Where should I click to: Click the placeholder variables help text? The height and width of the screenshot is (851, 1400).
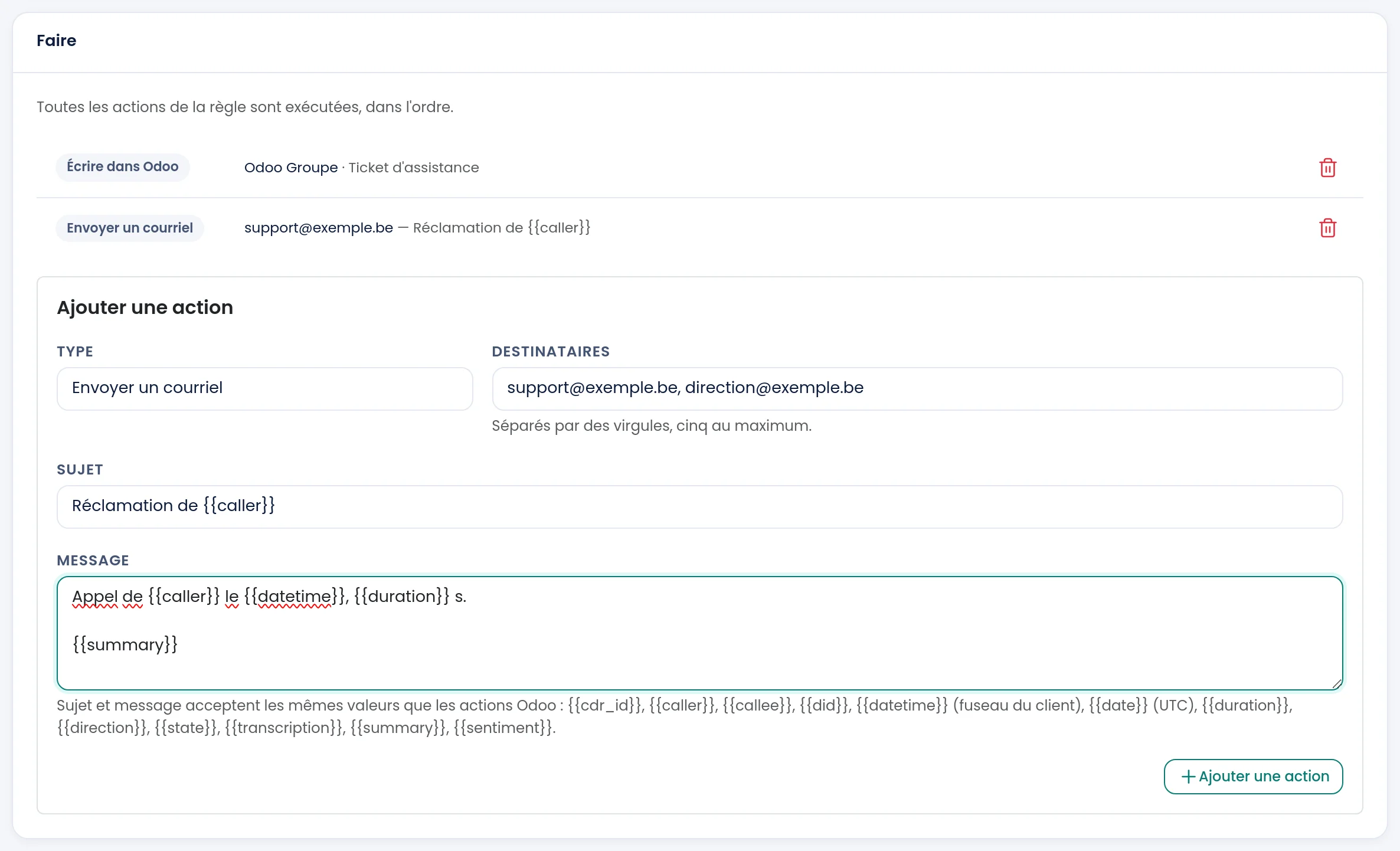(x=675, y=716)
